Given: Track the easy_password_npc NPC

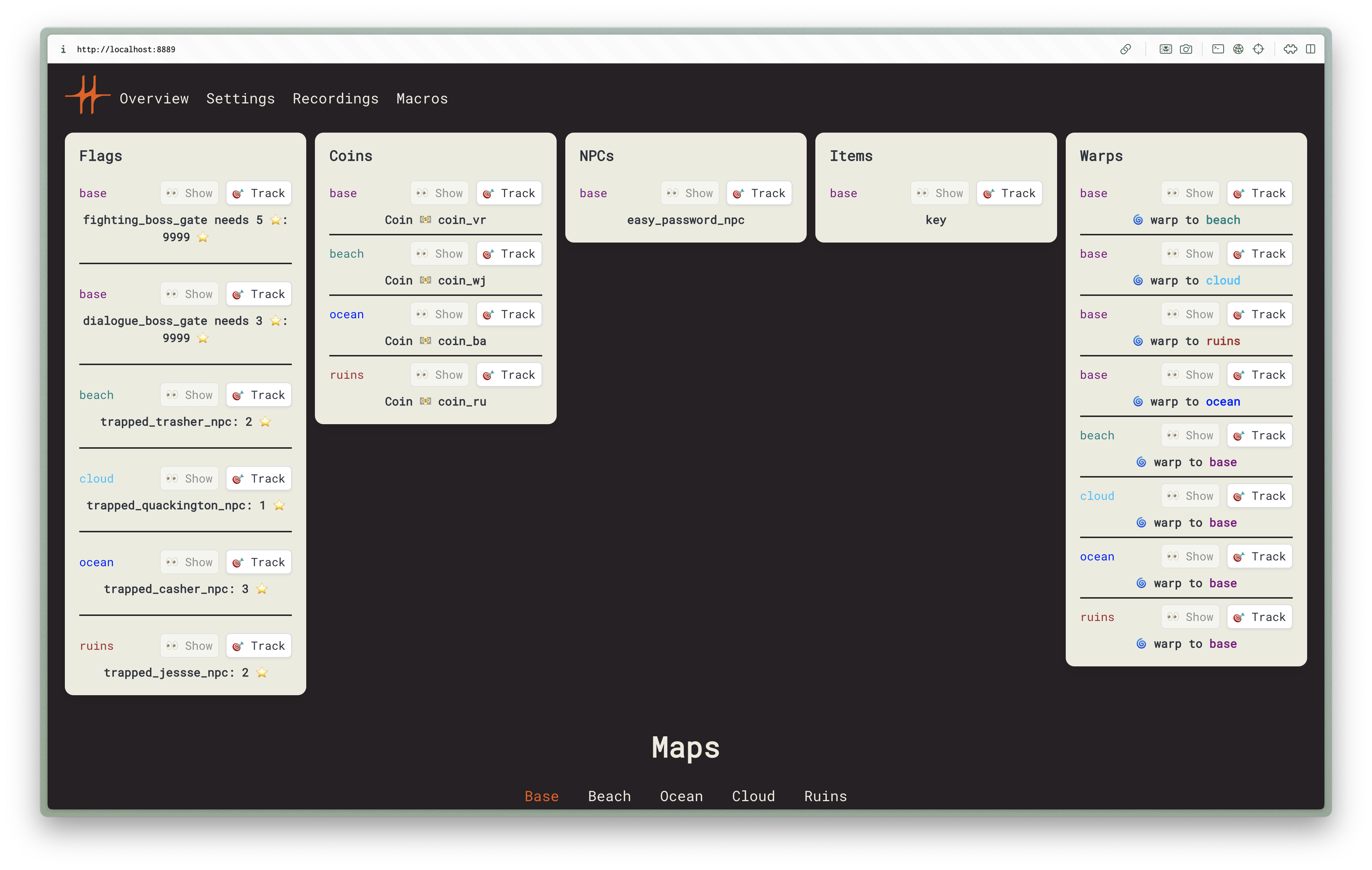Looking at the screenshot, I should point(759,193).
